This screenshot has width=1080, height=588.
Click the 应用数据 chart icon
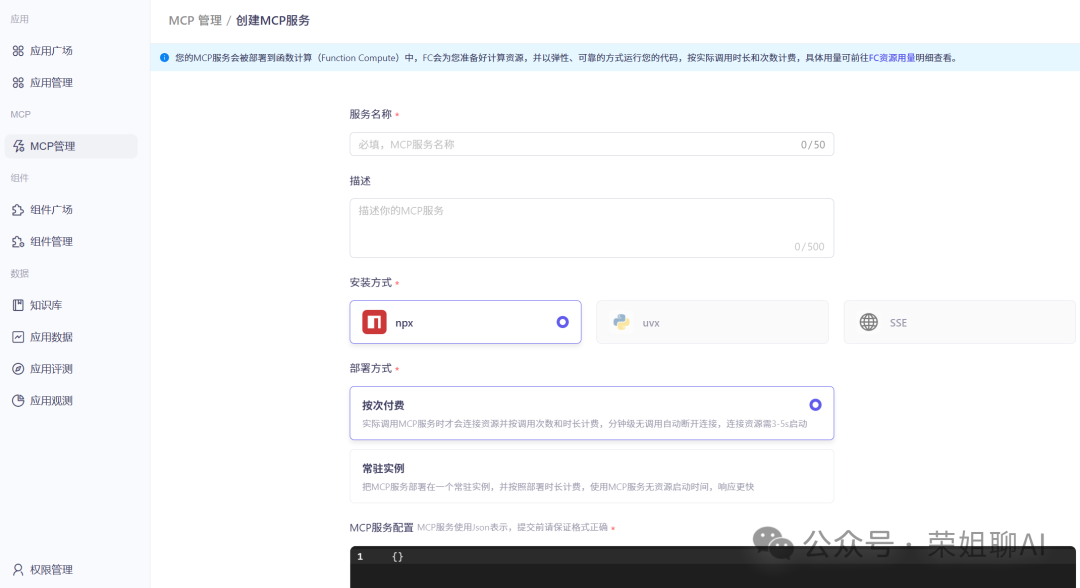tap(20, 337)
